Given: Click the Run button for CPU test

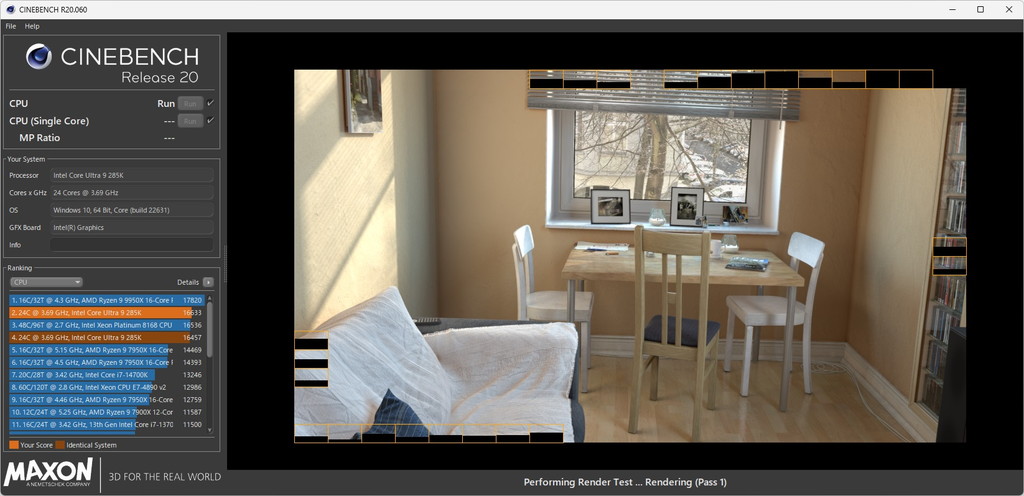Looking at the screenshot, I should point(190,103).
